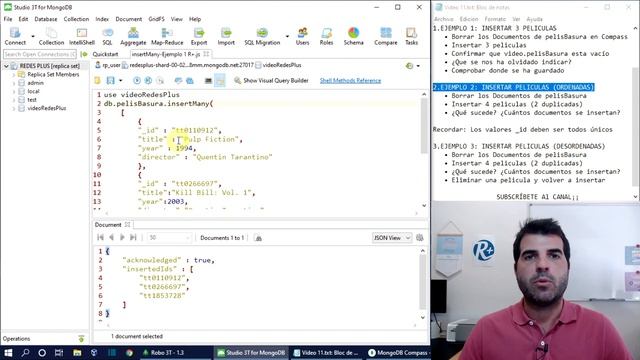This screenshot has height=360, width=640.
Task: Click the Export toolbar icon
Action: point(199,36)
